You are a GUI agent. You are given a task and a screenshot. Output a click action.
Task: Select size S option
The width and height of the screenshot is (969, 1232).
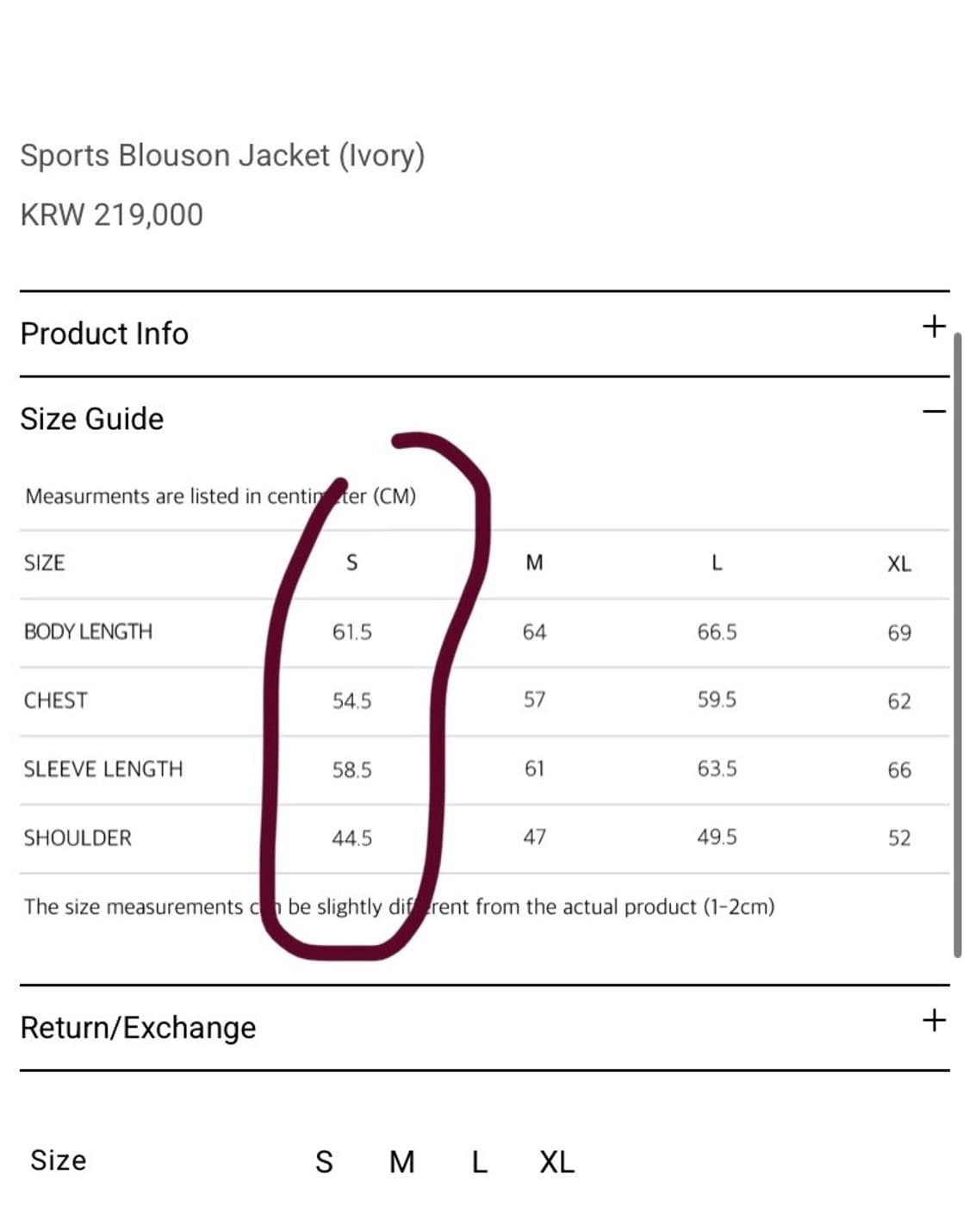pyautogui.click(x=324, y=1161)
